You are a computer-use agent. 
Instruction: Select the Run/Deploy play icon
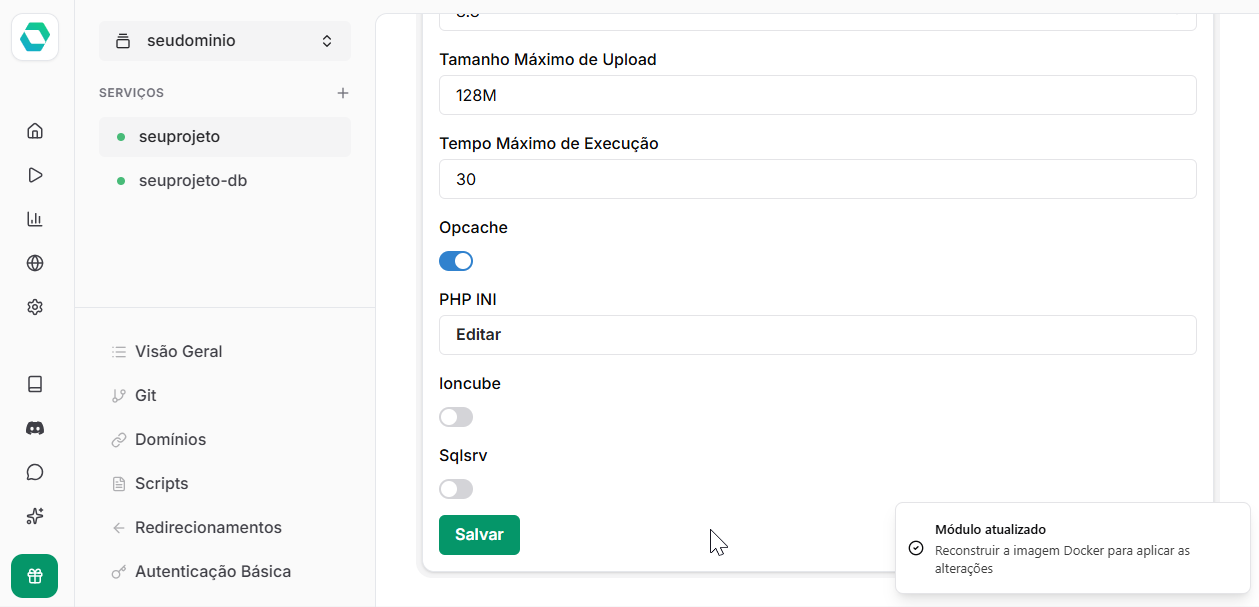click(34, 174)
